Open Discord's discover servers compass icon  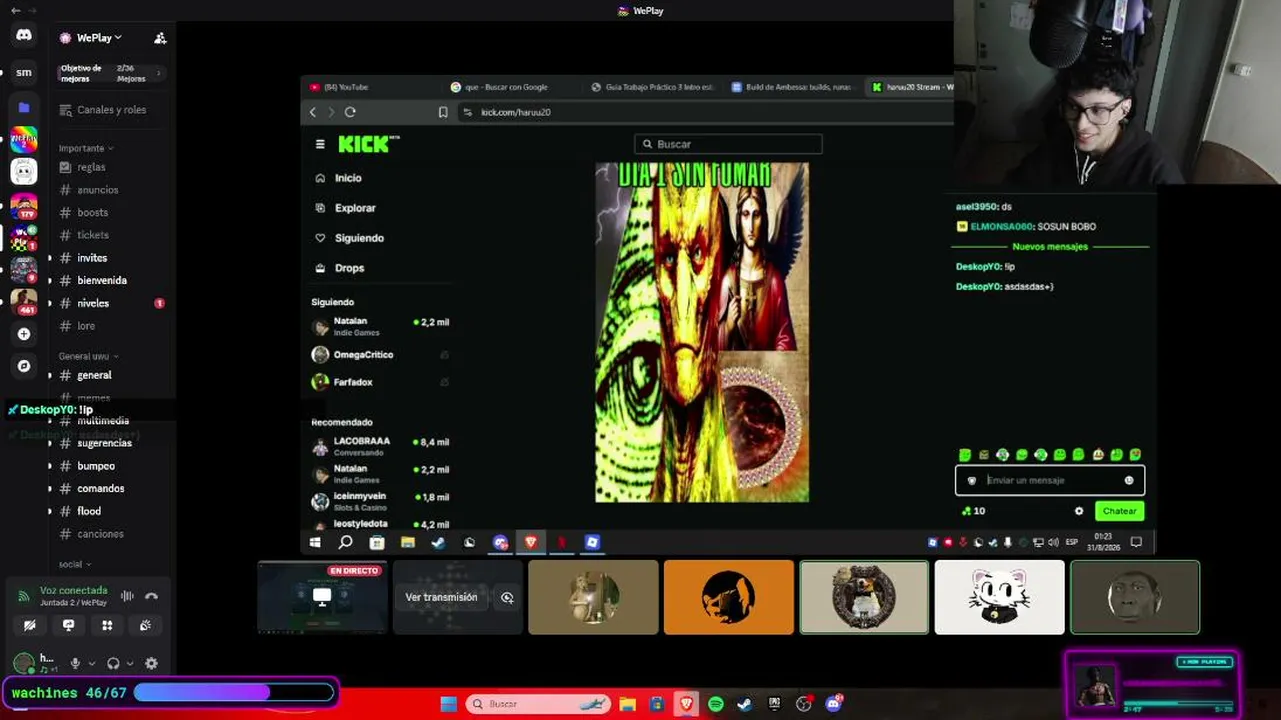pos(24,366)
